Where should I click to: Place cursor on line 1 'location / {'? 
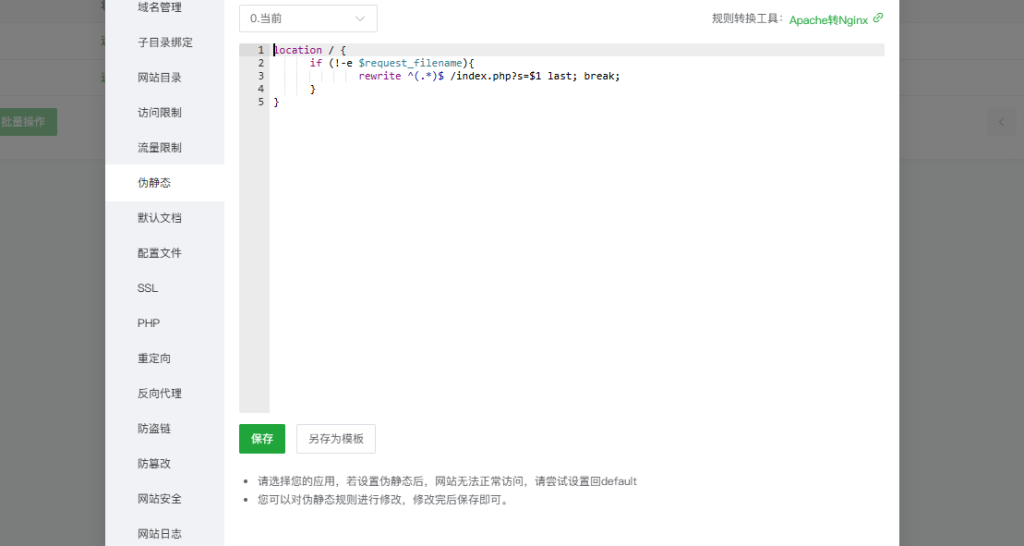(310, 50)
